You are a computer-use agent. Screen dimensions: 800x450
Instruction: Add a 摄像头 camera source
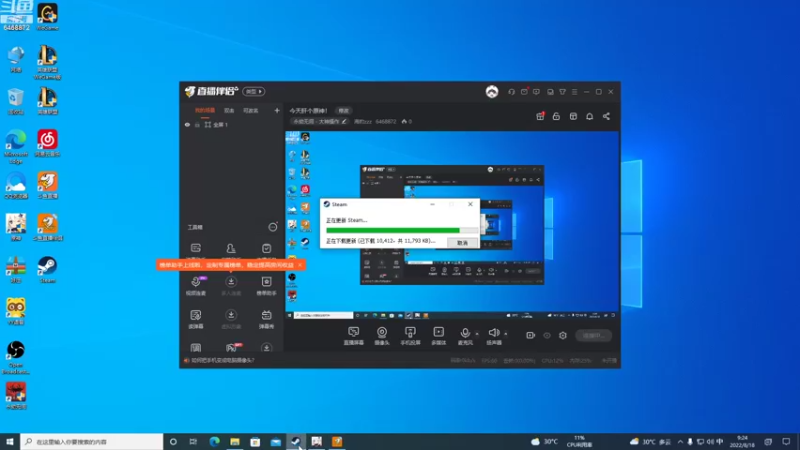[382, 336]
